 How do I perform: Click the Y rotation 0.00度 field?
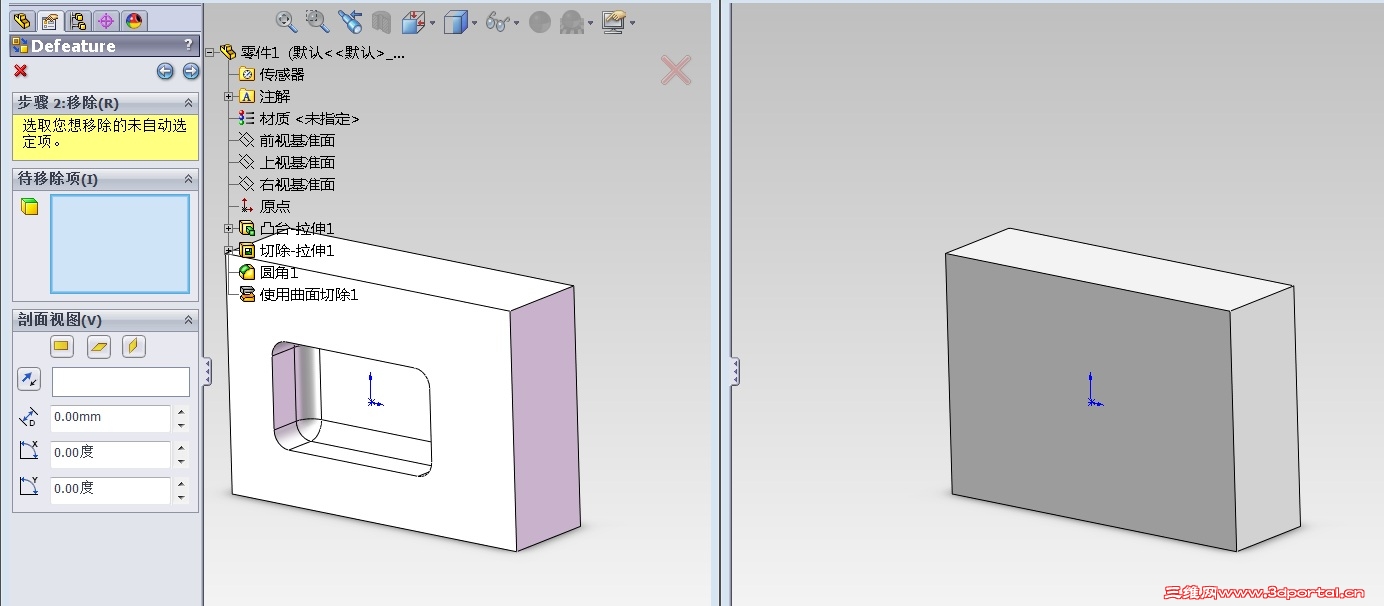pyautogui.click(x=111, y=489)
